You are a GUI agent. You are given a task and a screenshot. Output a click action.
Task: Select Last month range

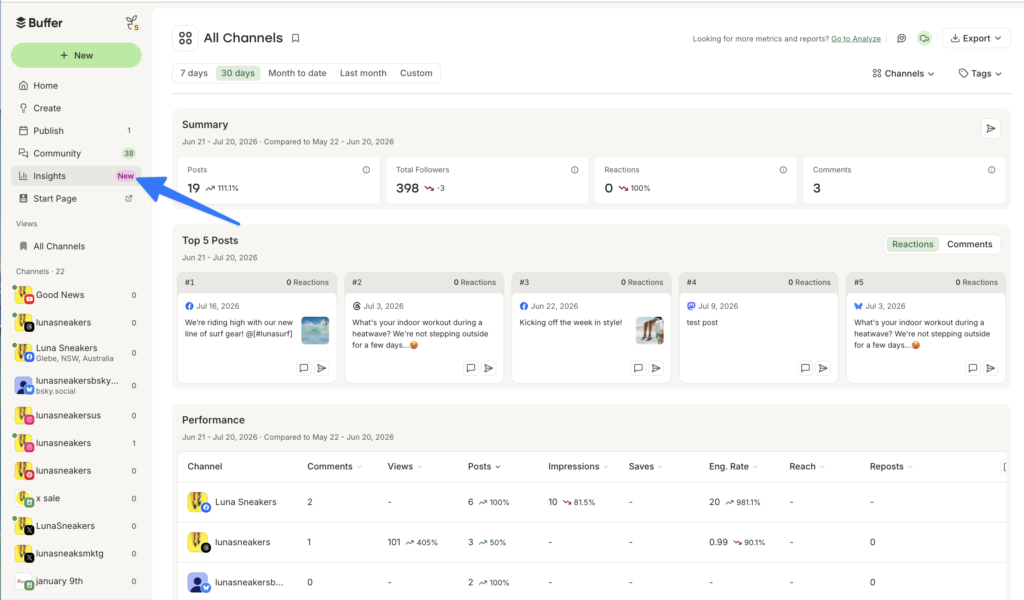click(363, 73)
